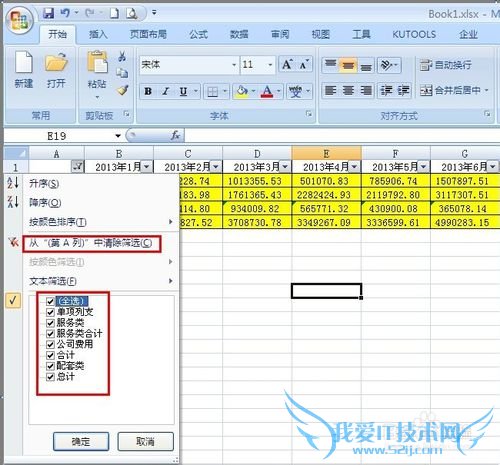Uncheck 总计 filter item
This screenshot has width=500, height=465.
click(50, 377)
